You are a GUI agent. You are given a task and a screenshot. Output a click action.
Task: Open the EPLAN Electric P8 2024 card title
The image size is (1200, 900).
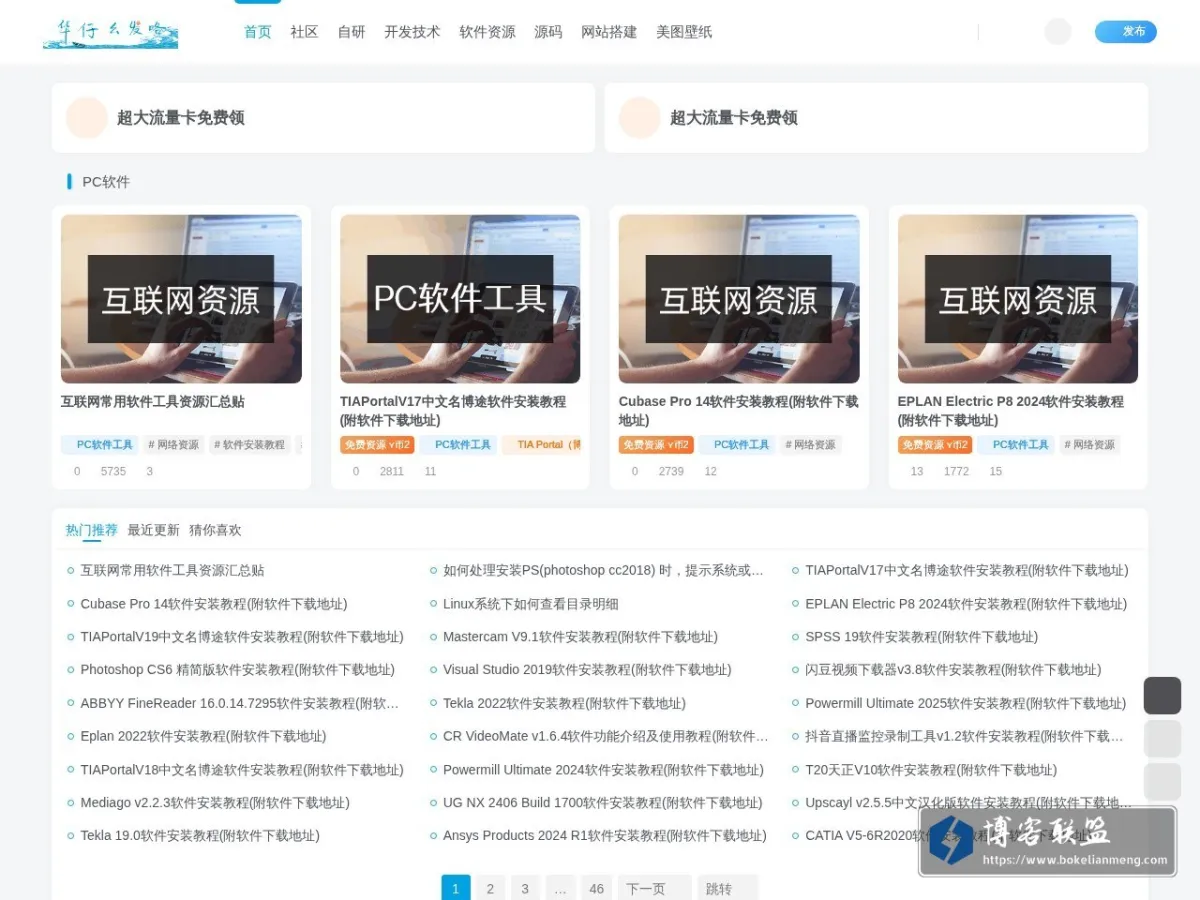click(1011, 411)
